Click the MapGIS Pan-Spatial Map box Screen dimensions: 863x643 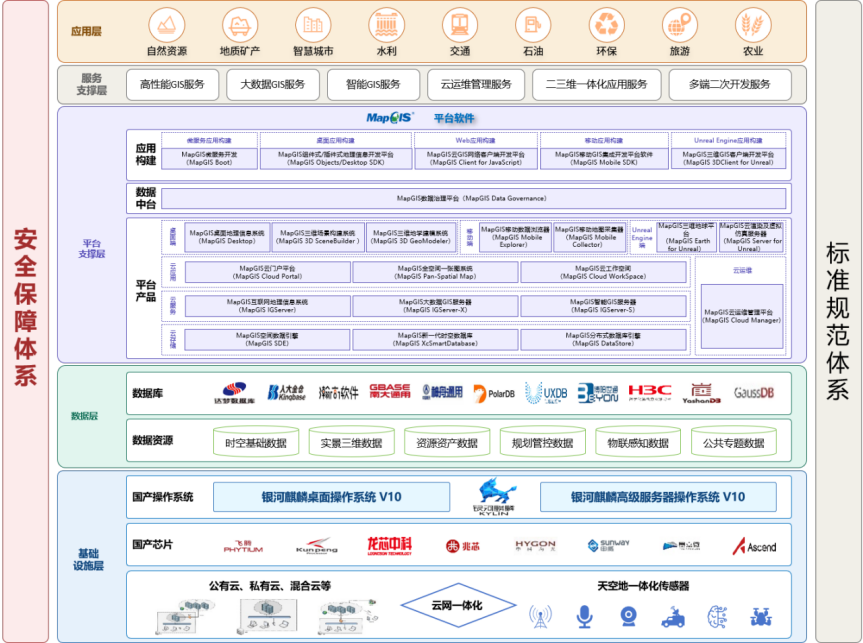pos(435,272)
